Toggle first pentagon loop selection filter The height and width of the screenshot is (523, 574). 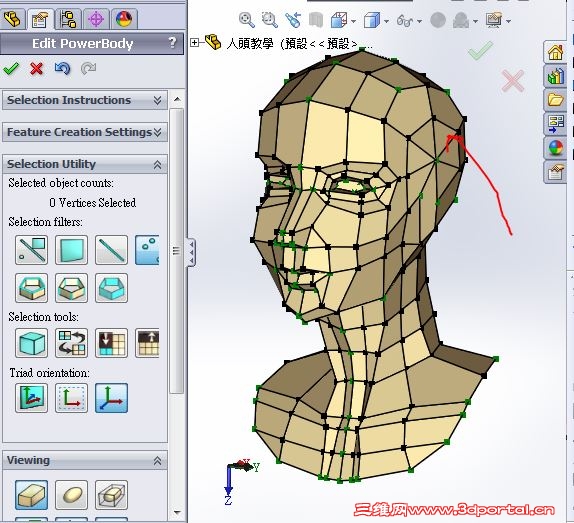pos(31,288)
